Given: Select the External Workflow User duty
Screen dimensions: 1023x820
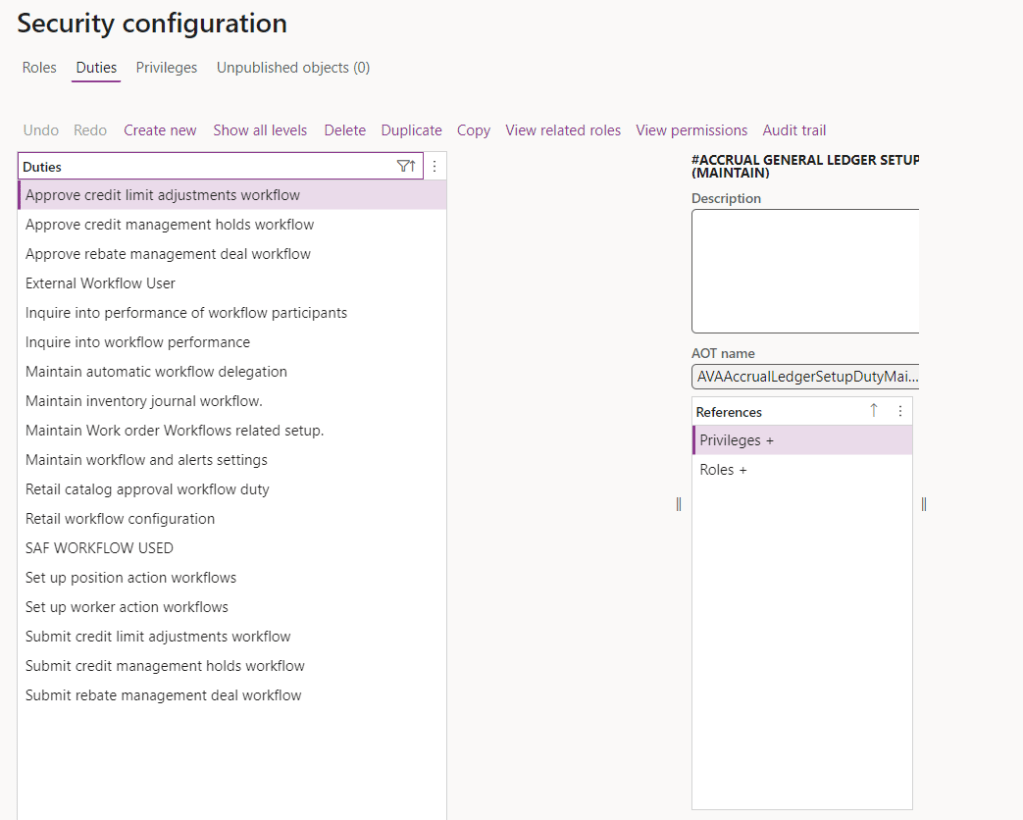Looking at the screenshot, I should click(x=100, y=283).
